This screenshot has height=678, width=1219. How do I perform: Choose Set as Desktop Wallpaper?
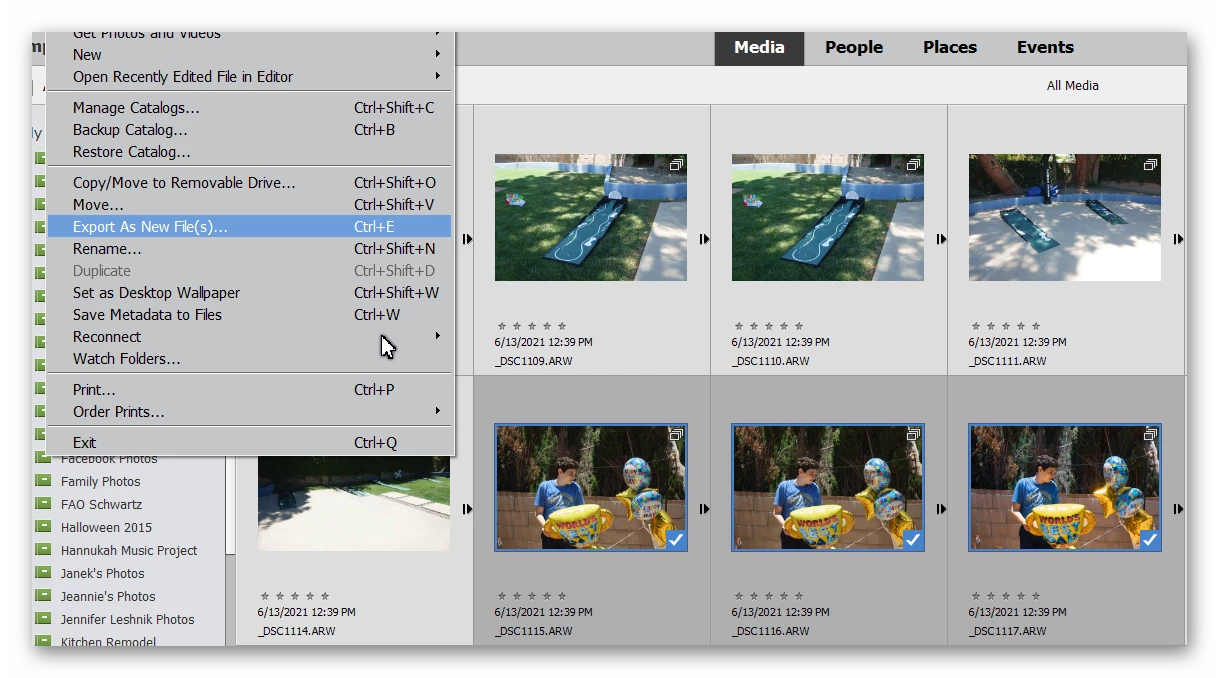(249, 293)
